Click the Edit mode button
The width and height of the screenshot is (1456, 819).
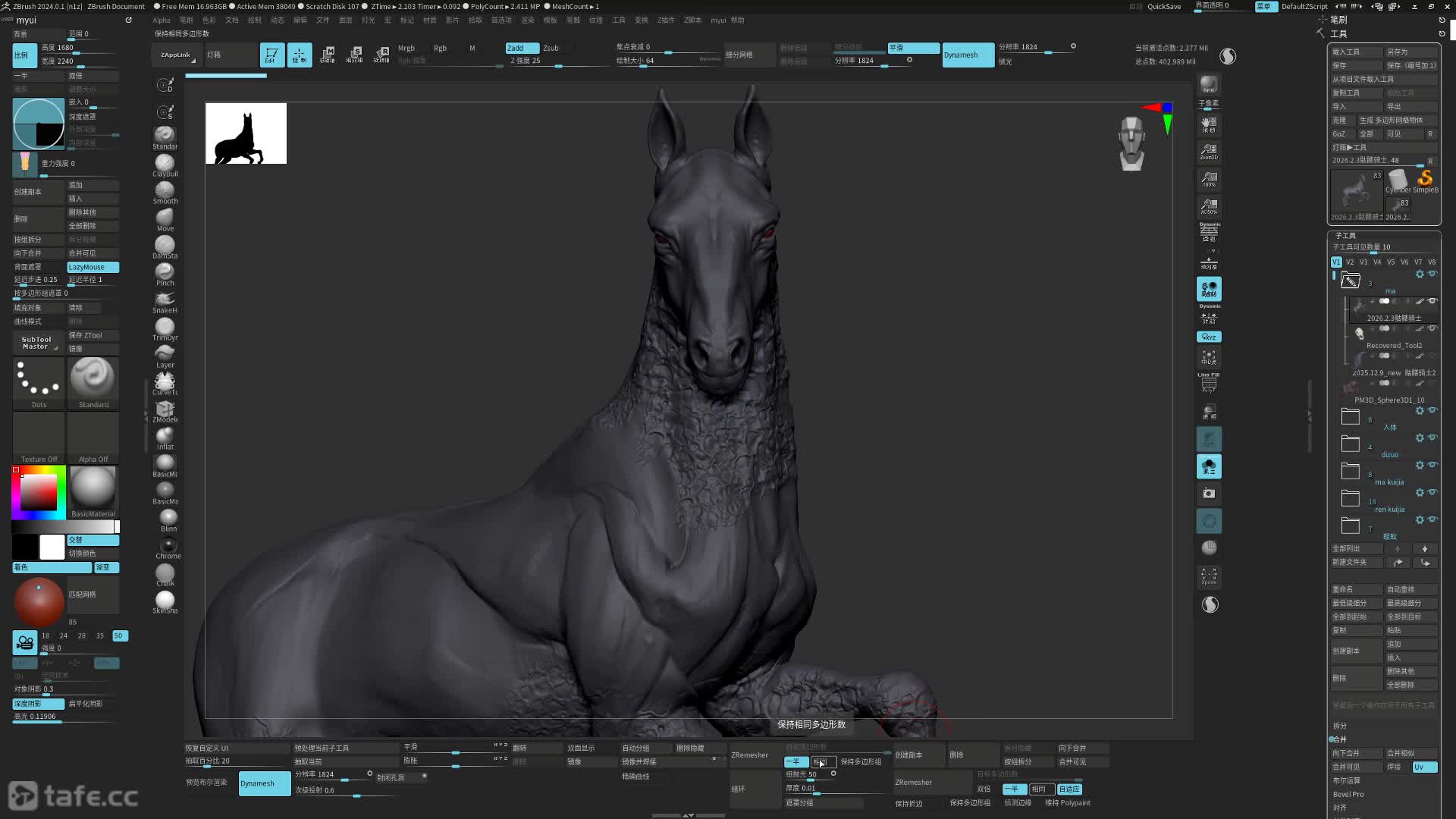(271, 55)
